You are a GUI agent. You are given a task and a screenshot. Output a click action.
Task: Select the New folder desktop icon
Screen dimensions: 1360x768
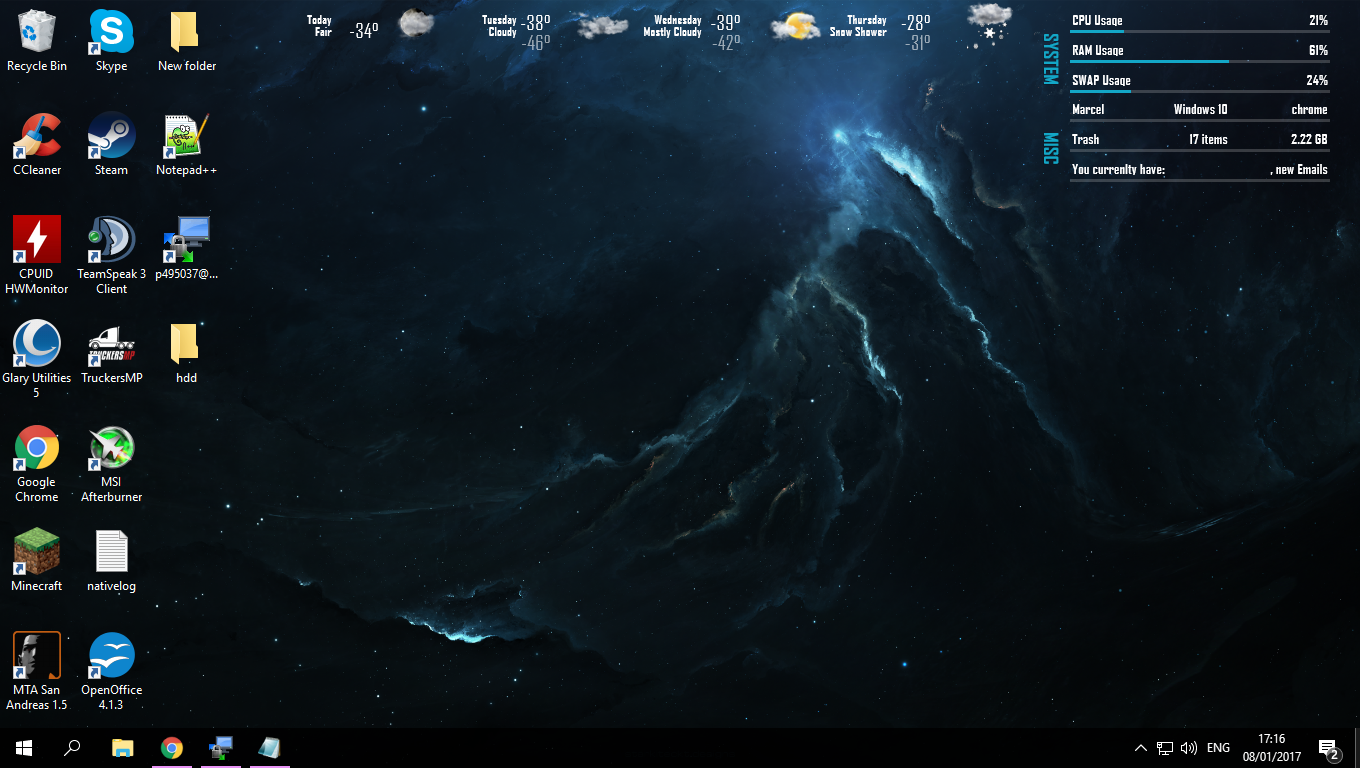click(186, 41)
